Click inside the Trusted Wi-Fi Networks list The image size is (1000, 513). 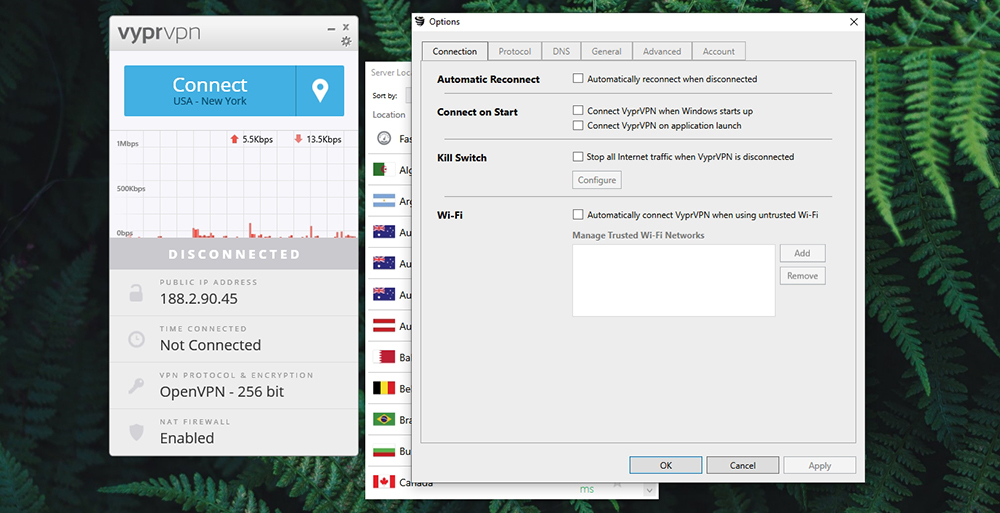click(x=673, y=280)
